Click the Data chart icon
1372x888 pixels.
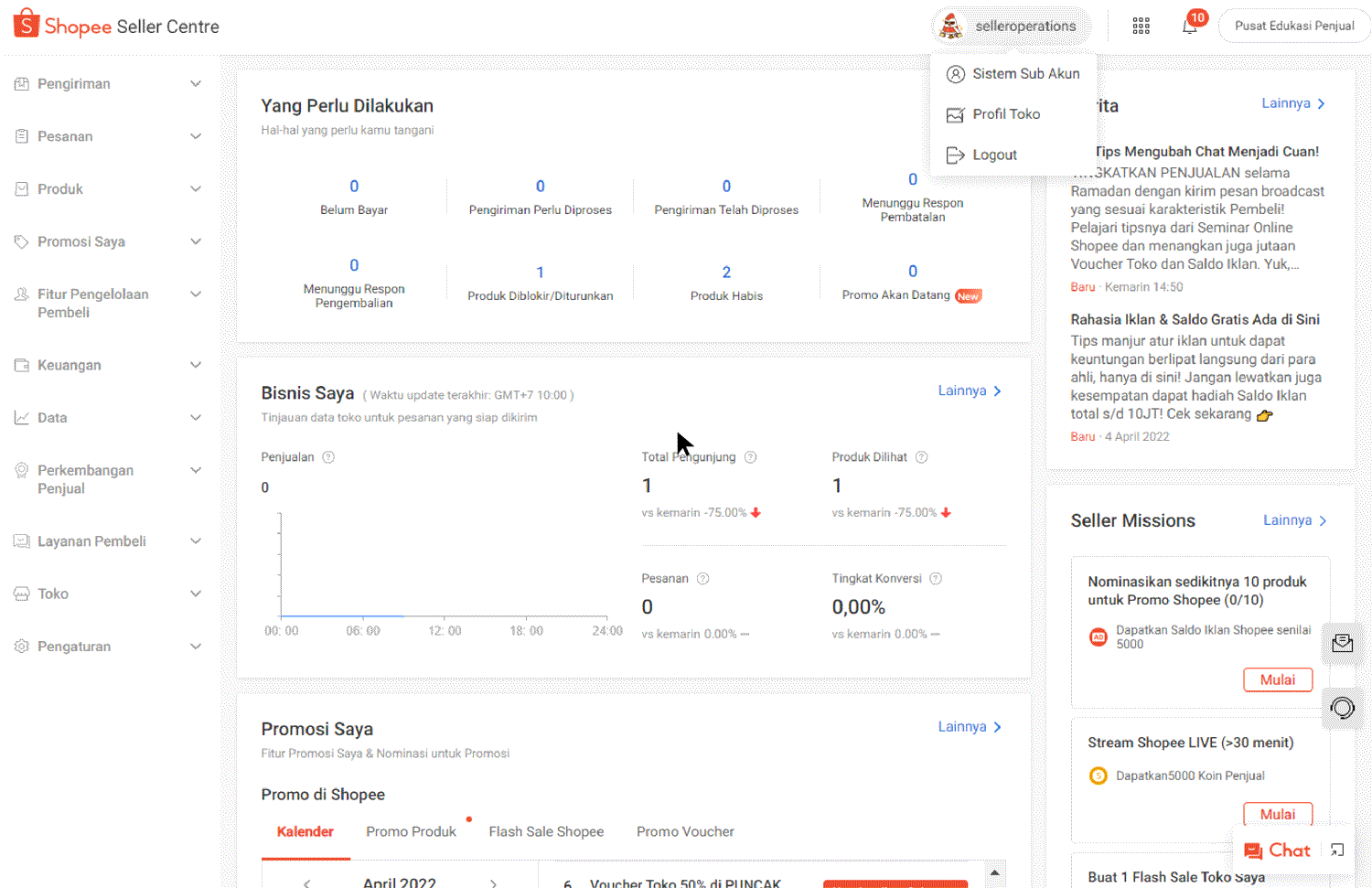pos(22,418)
